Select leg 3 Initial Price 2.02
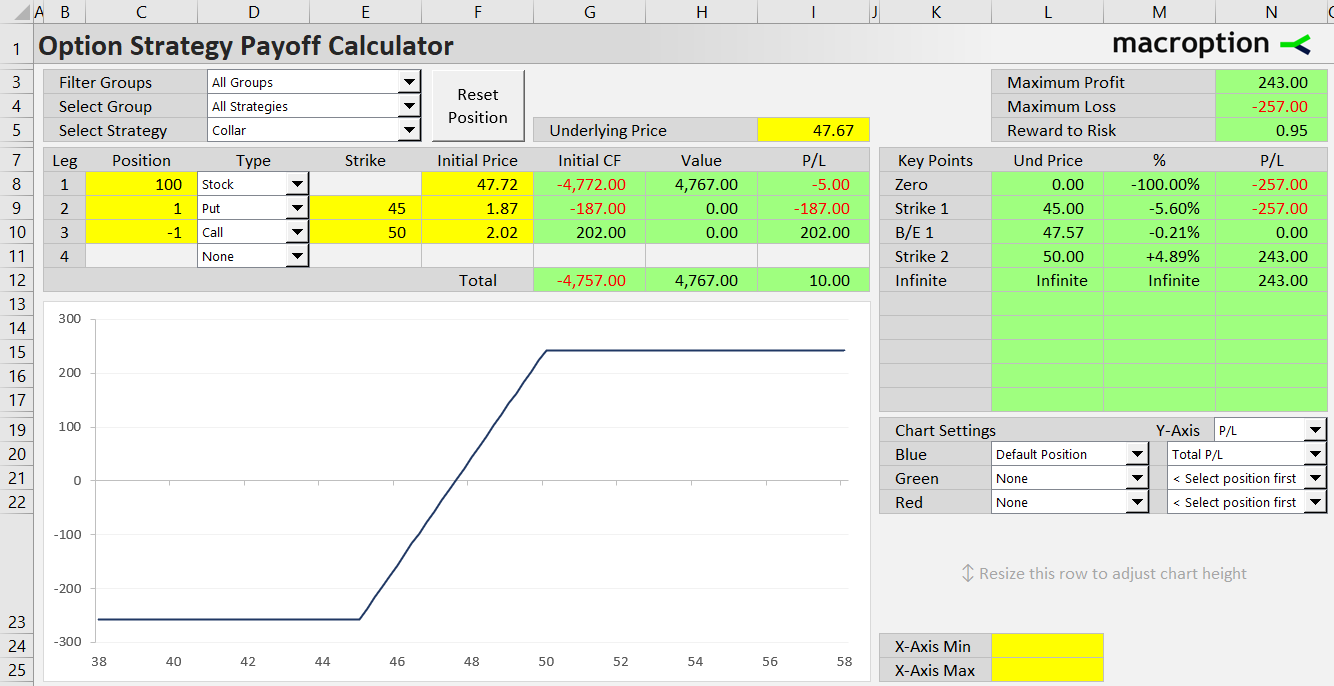 [477, 232]
